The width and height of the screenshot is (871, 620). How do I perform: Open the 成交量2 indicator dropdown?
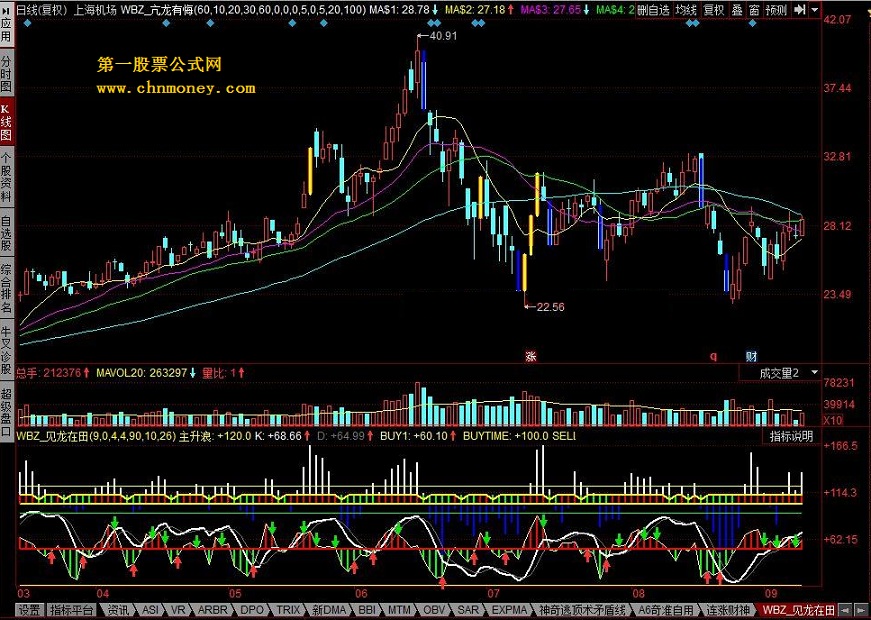(x=780, y=373)
